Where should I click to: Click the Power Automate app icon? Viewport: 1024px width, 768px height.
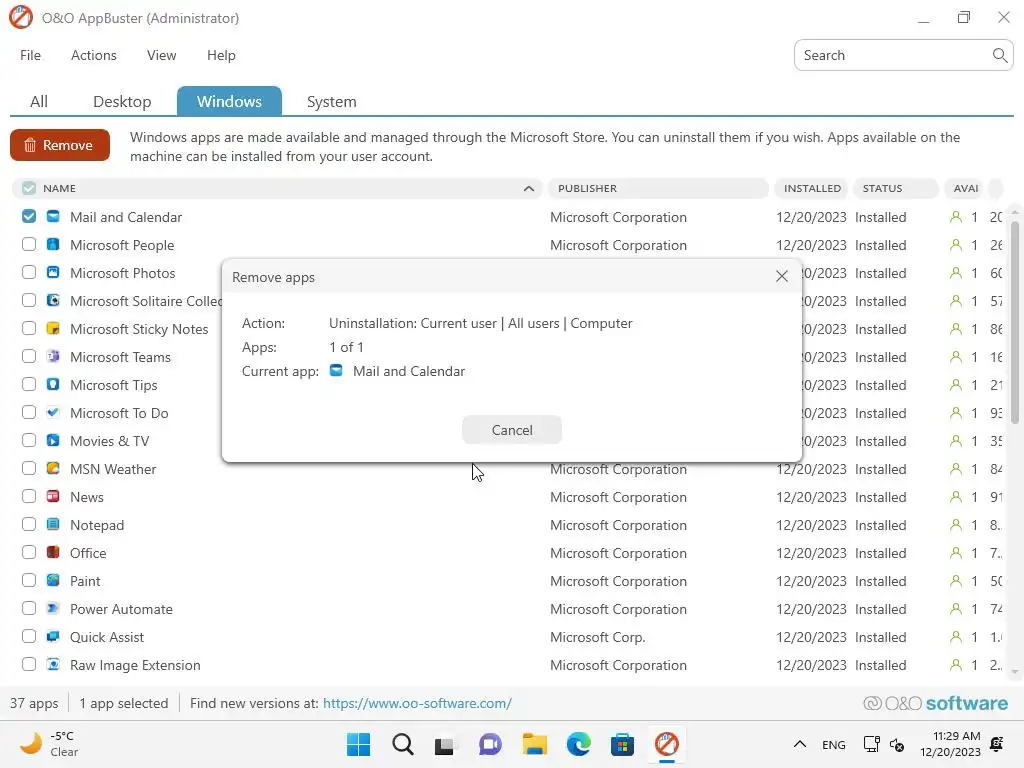tap(53, 609)
